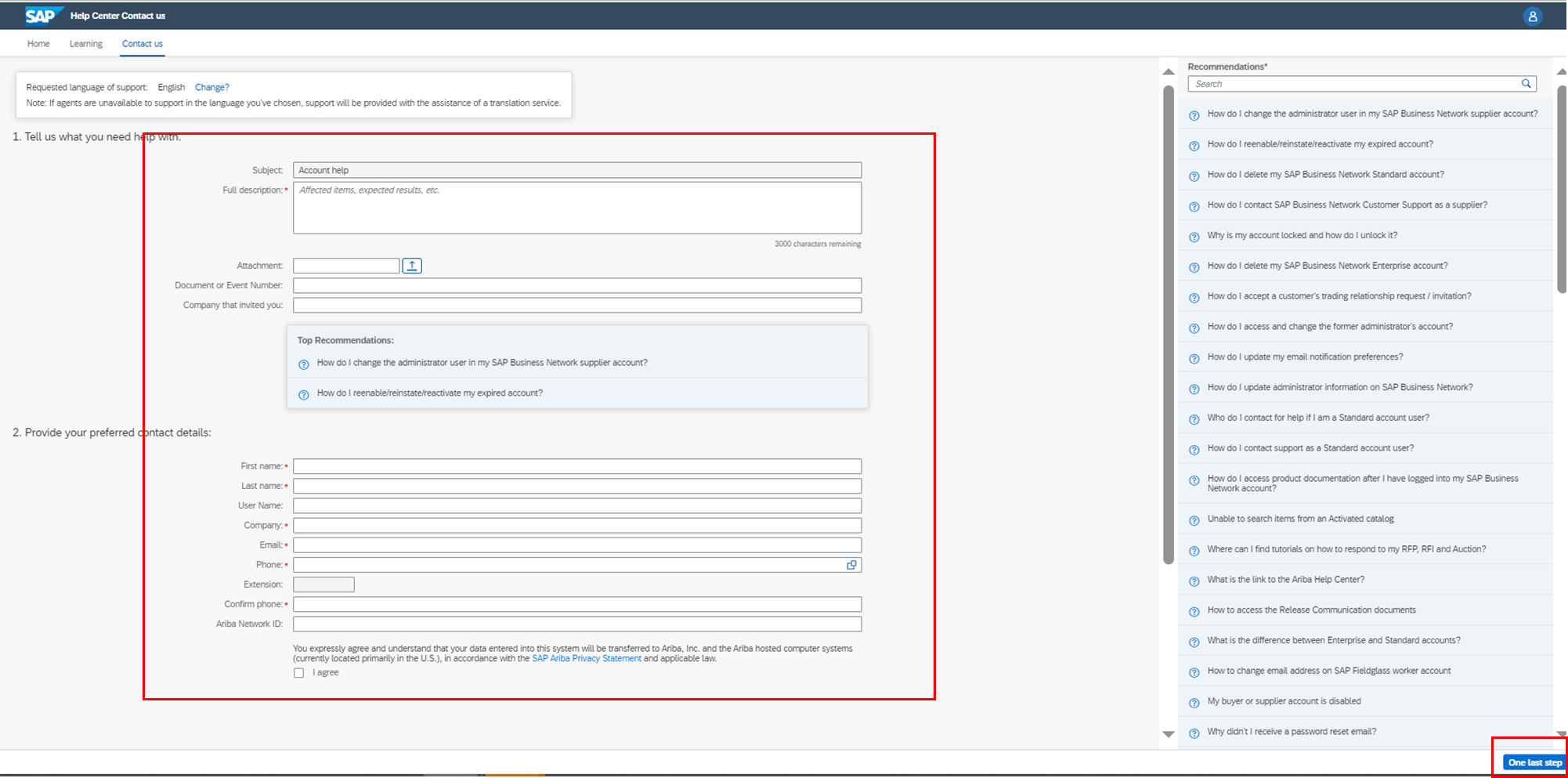Click question icon beside 'difference between Enterprise and Standard accounts'

click(1194, 642)
